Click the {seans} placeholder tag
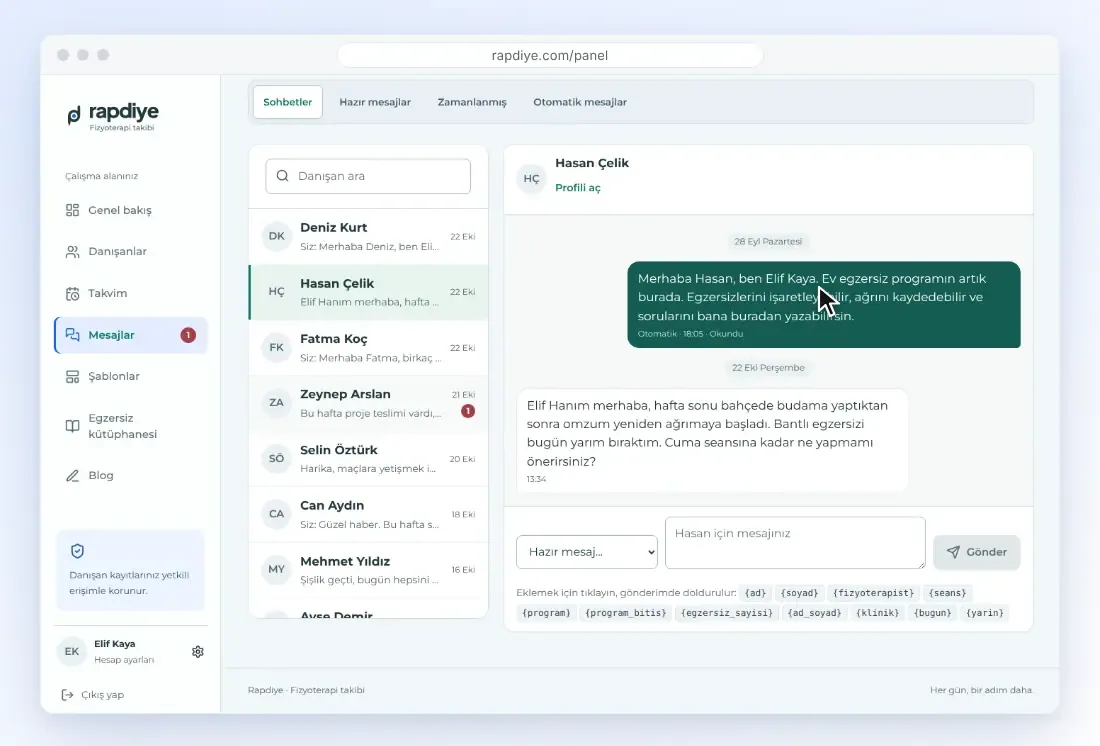 coord(948,593)
